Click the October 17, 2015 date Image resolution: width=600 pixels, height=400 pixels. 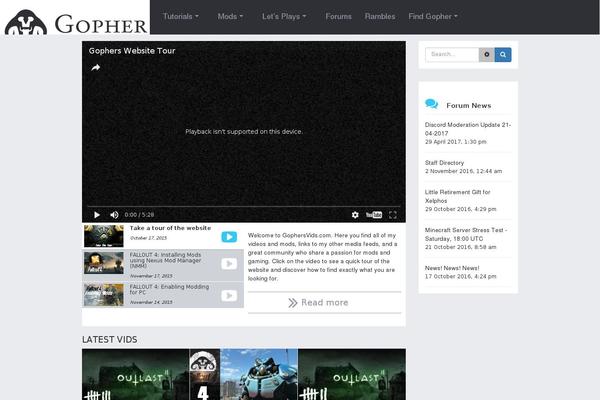(148, 238)
